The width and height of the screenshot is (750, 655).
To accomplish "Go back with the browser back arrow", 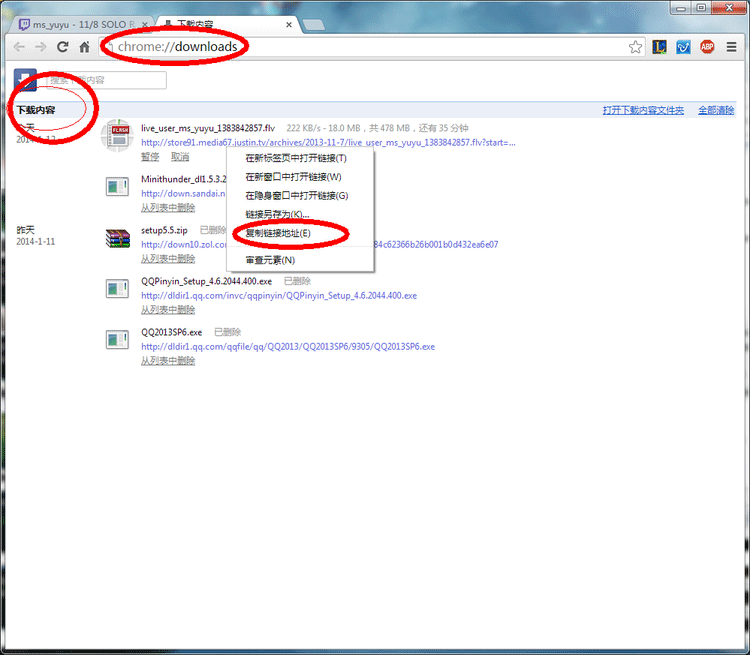I will tap(19, 47).
